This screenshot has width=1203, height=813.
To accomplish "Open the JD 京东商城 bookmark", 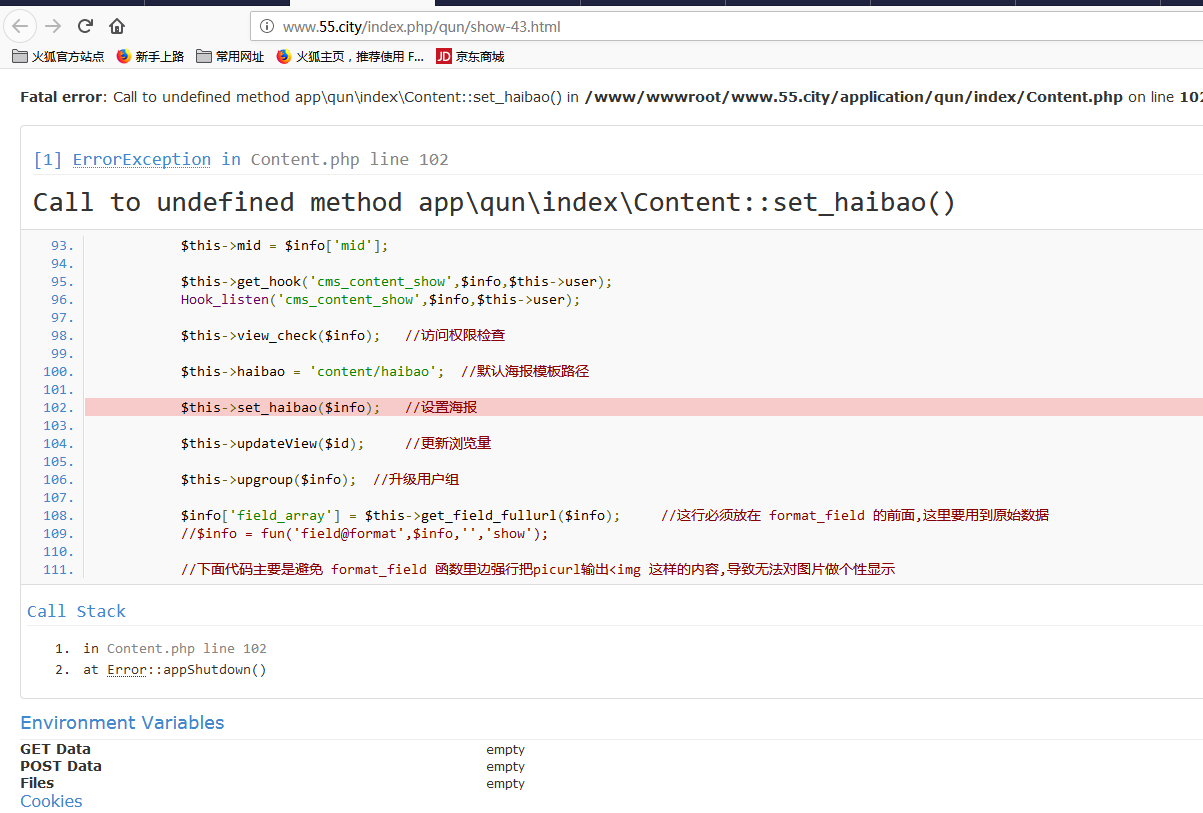I will (470, 57).
